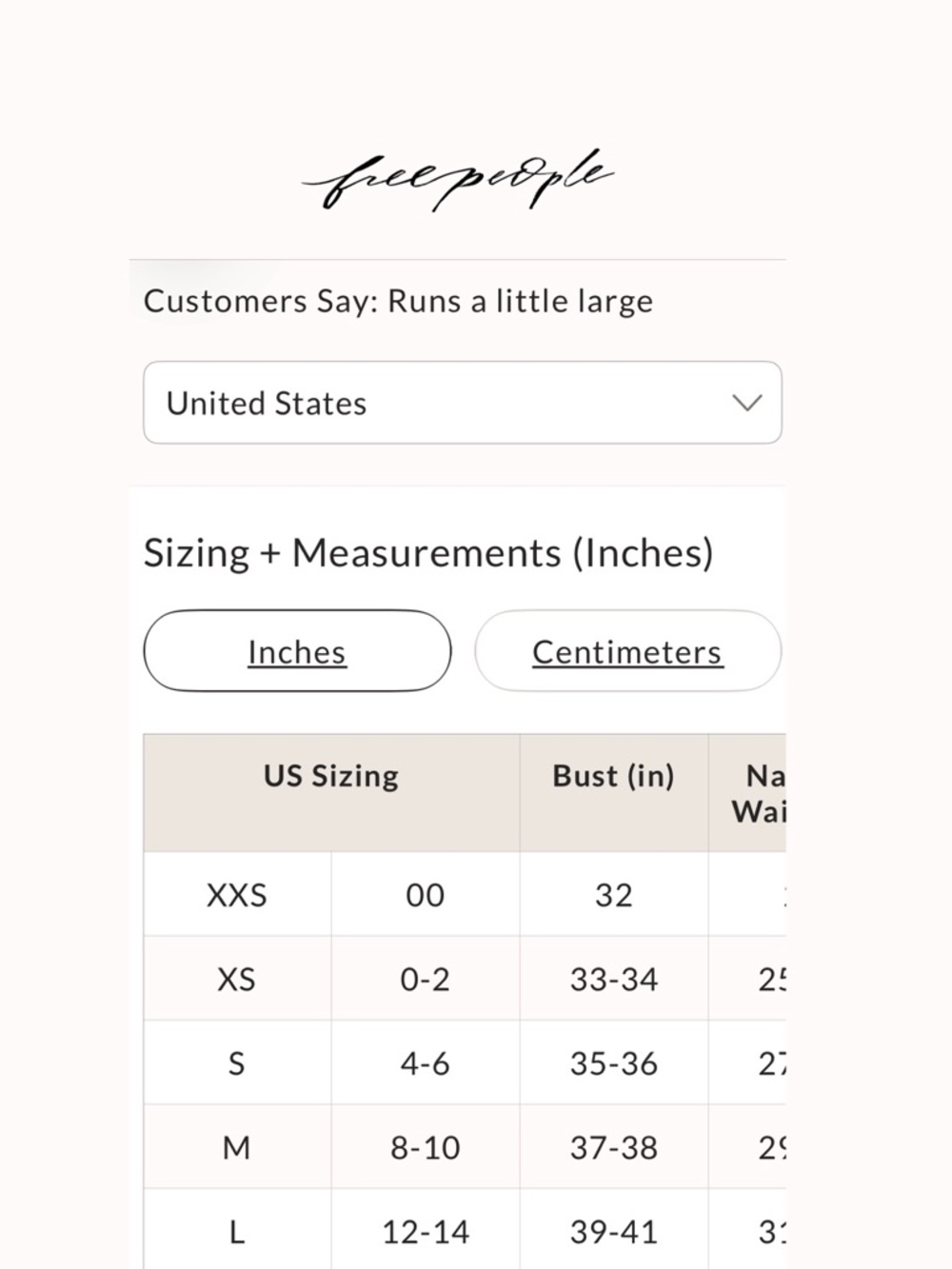Switch measurements to Inches

click(x=297, y=651)
